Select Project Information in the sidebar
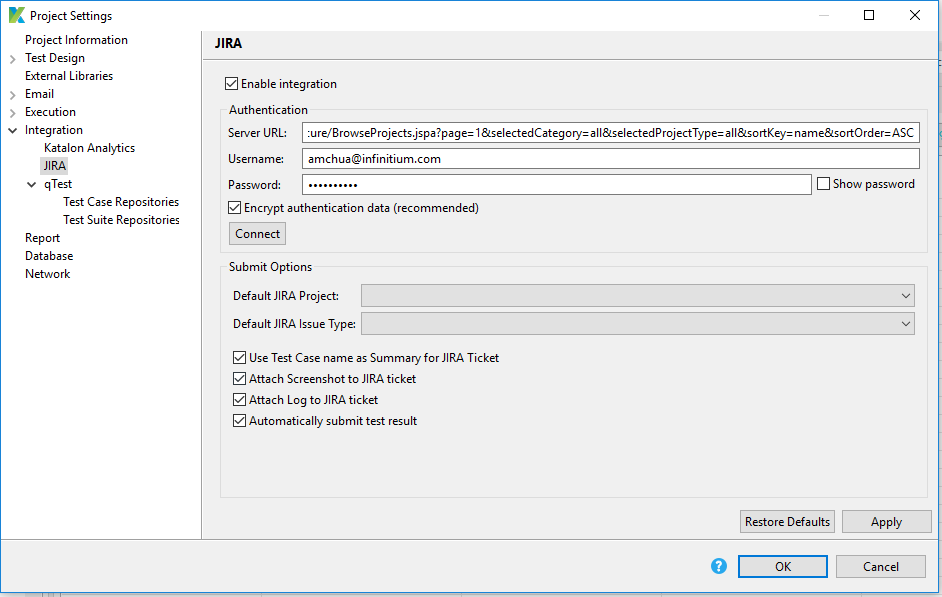The height and width of the screenshot is (597, 942). point(76,40)
